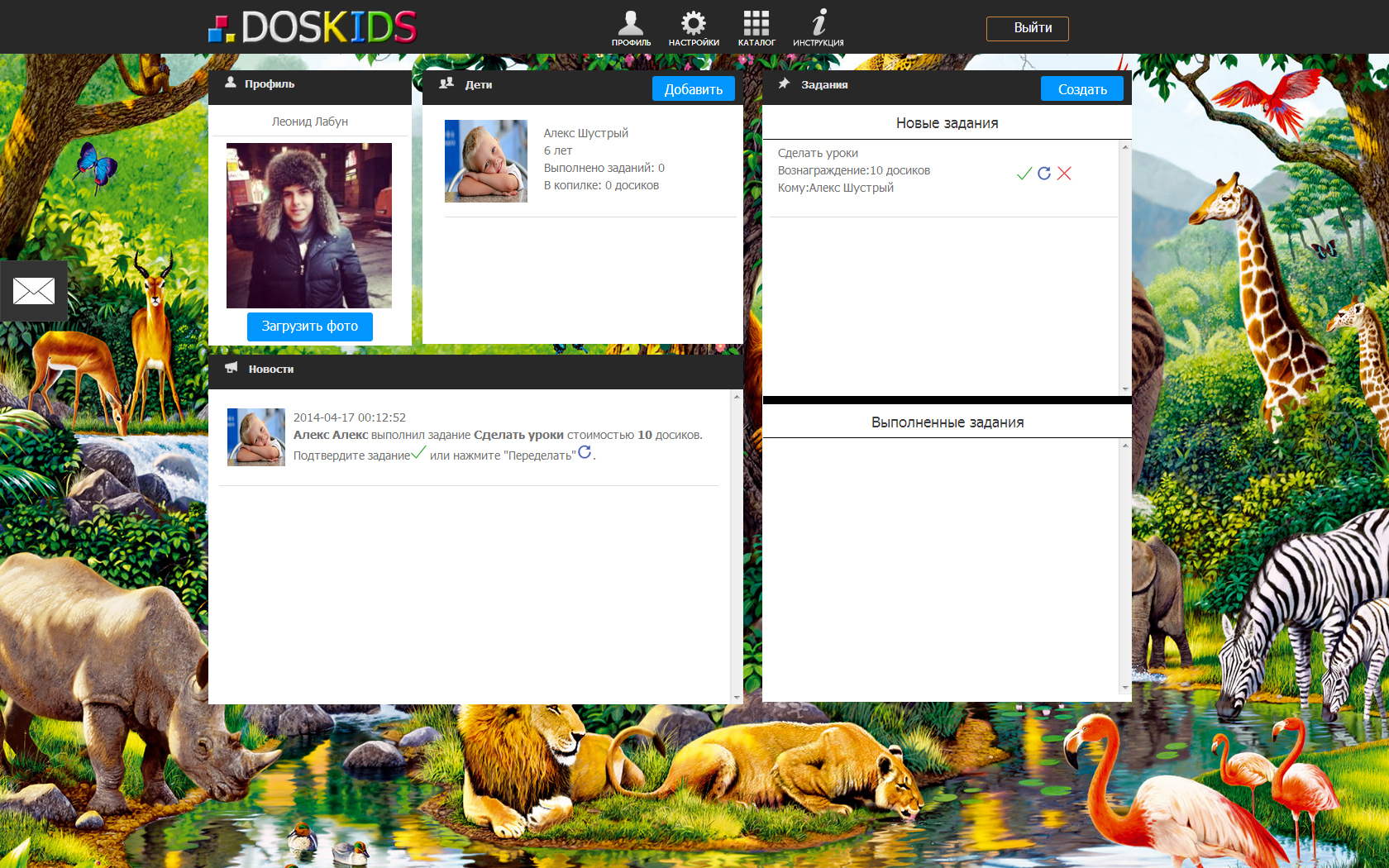Viewport: 1389px width, 868px height.
Task: Click the DOSKIDS logo
Action: pos(313,27)
